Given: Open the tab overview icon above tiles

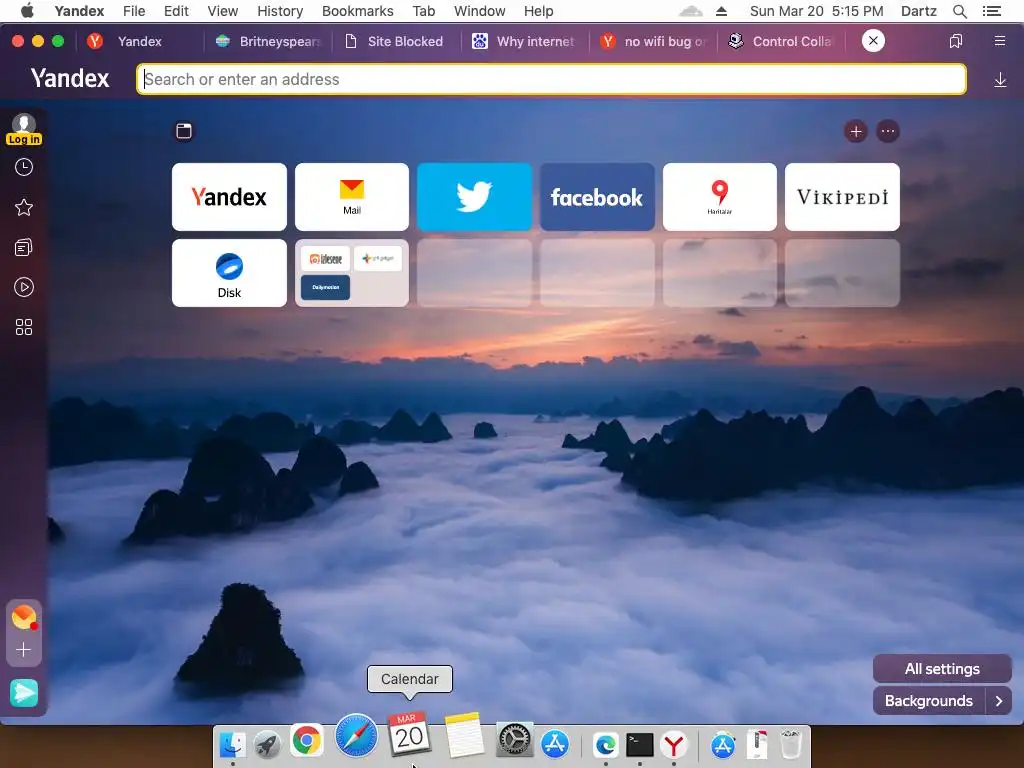Looking at the screenshot, I should (x=184, y=131).
